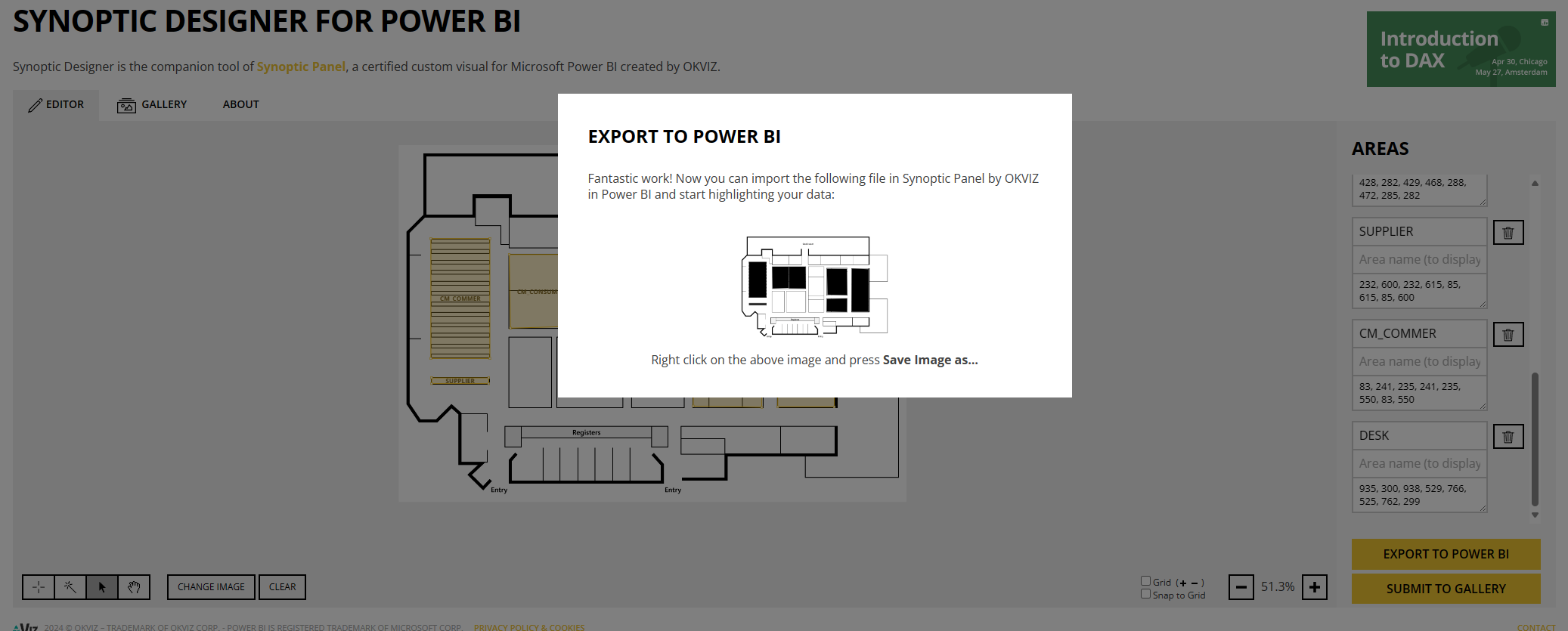Edit the DESK area ID field

click(1419, 435)
